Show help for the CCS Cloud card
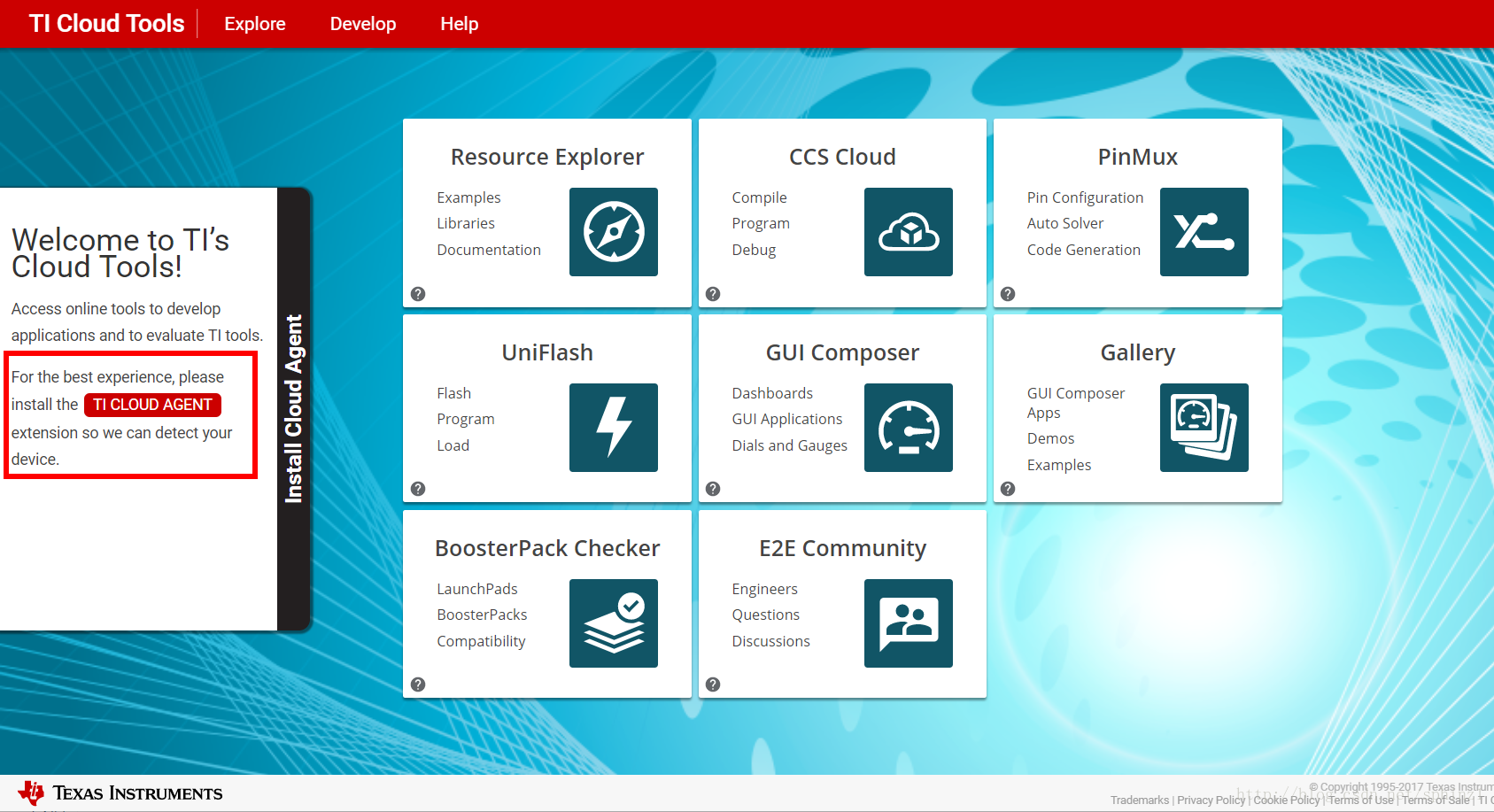The image size is (1494, 812). 713,294
